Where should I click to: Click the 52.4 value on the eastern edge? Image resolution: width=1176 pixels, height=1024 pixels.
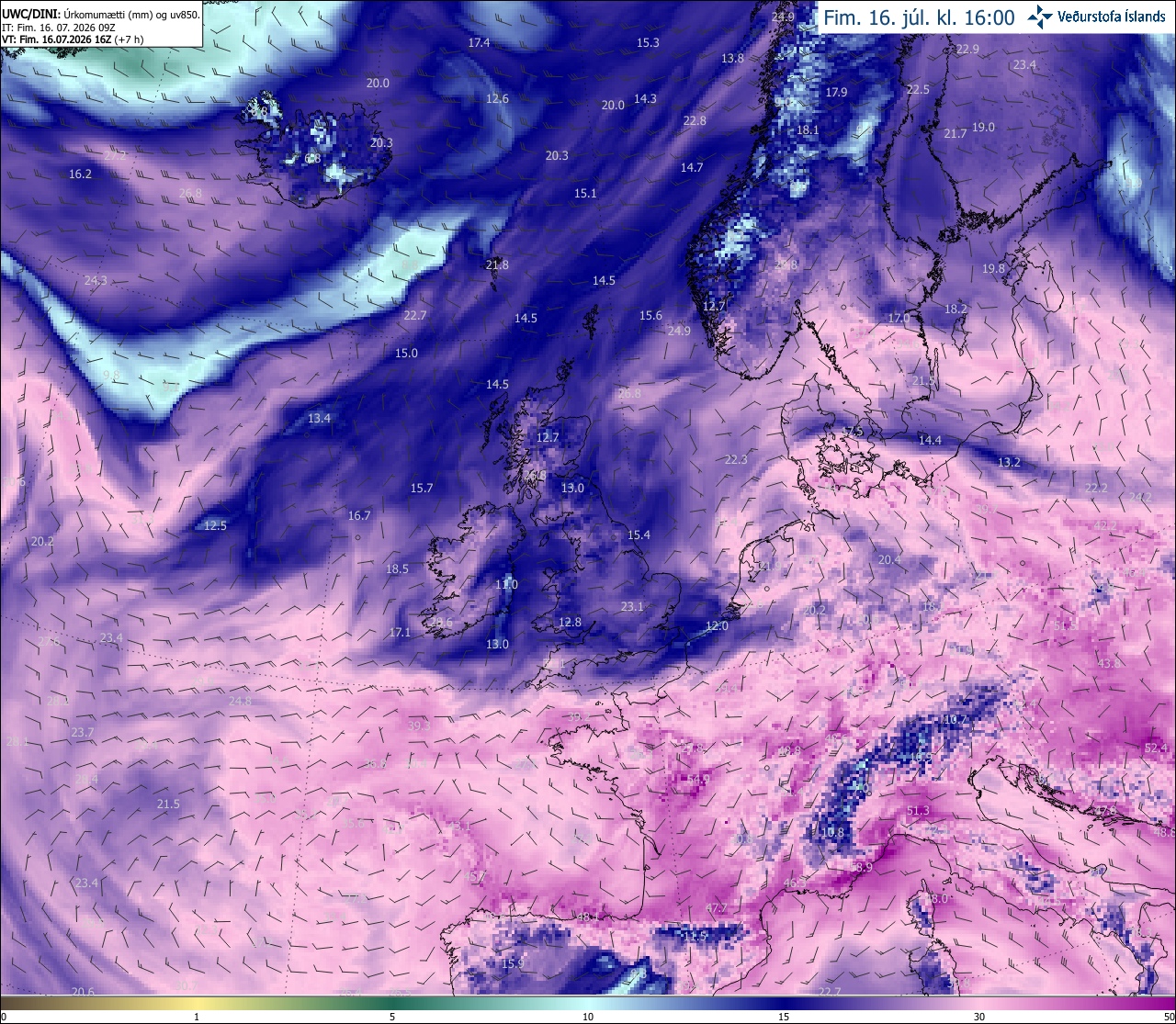(1156, 748)
